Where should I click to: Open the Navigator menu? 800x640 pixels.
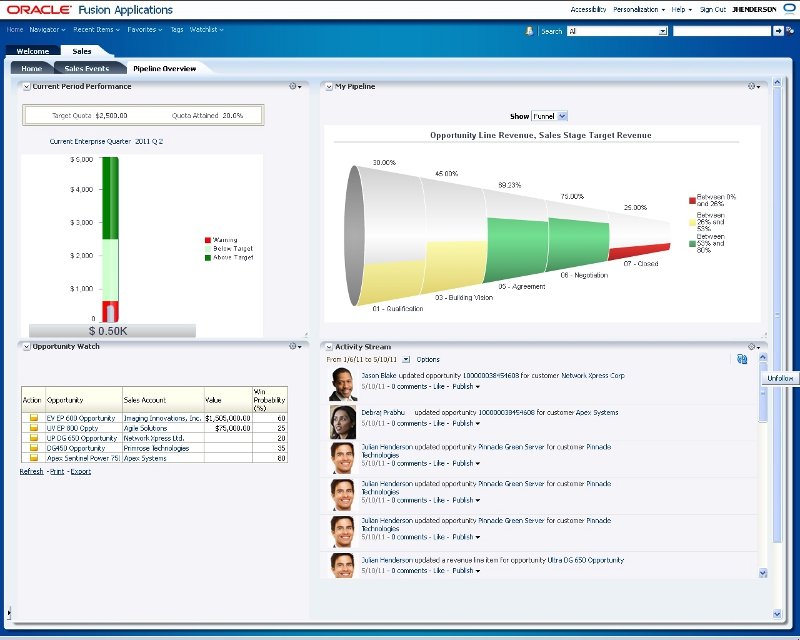point(47,30)
